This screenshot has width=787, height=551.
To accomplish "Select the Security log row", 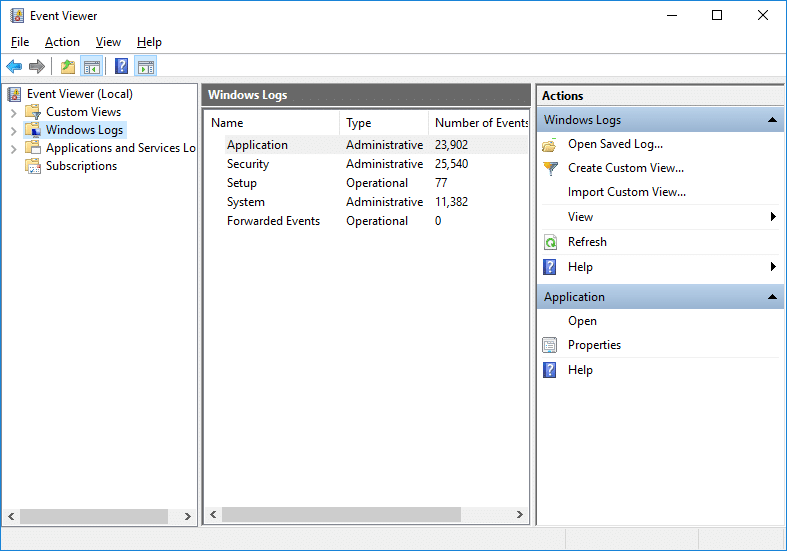I will (x=248, y=164).
